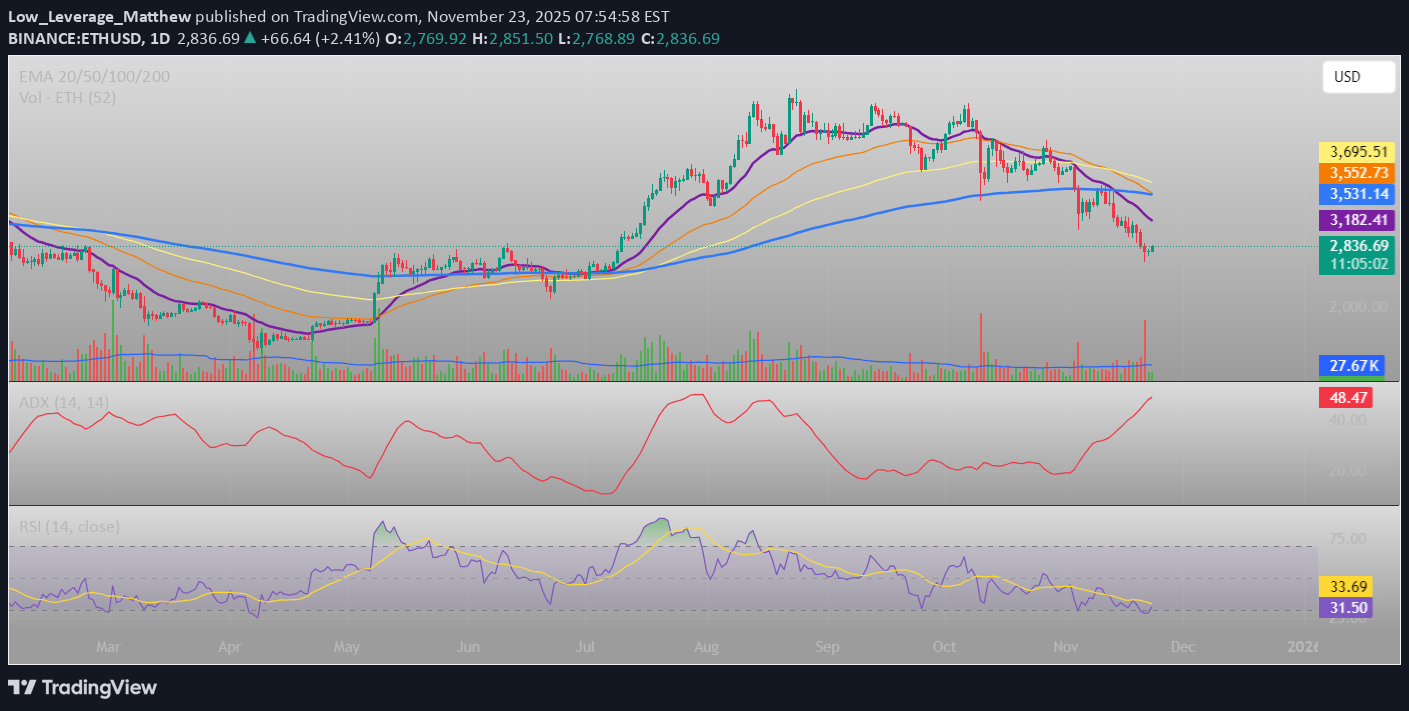Click the 27.67K volume value label
Viewport: 1409px width, 711px height.
pos(1352,365)
